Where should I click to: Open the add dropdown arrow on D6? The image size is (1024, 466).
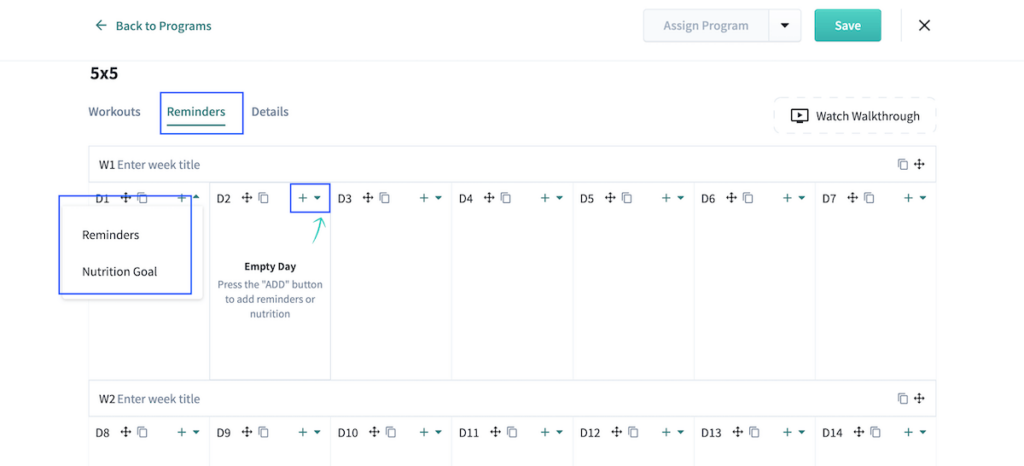[802, 199]
